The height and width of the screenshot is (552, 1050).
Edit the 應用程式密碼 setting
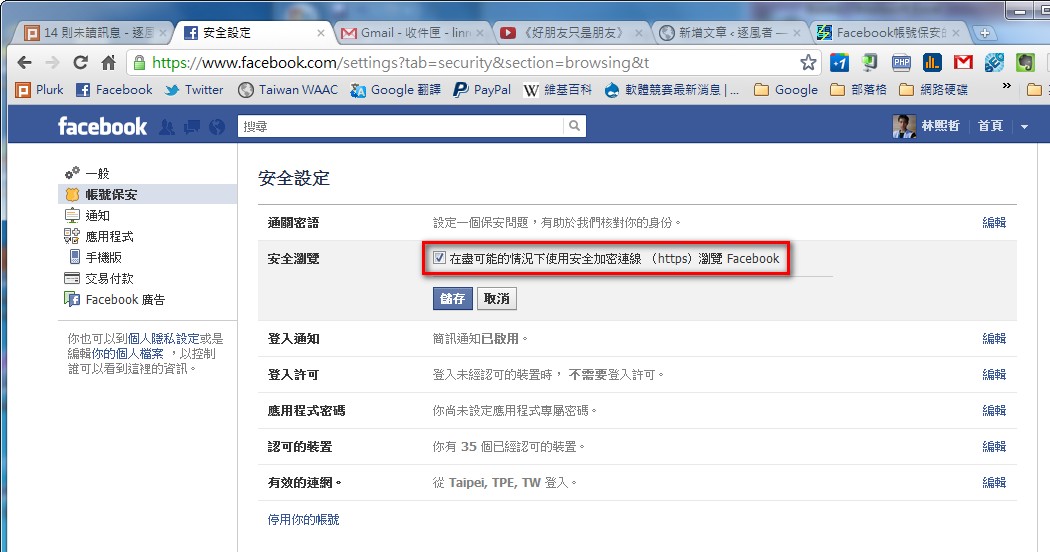[x=994, y=411]
